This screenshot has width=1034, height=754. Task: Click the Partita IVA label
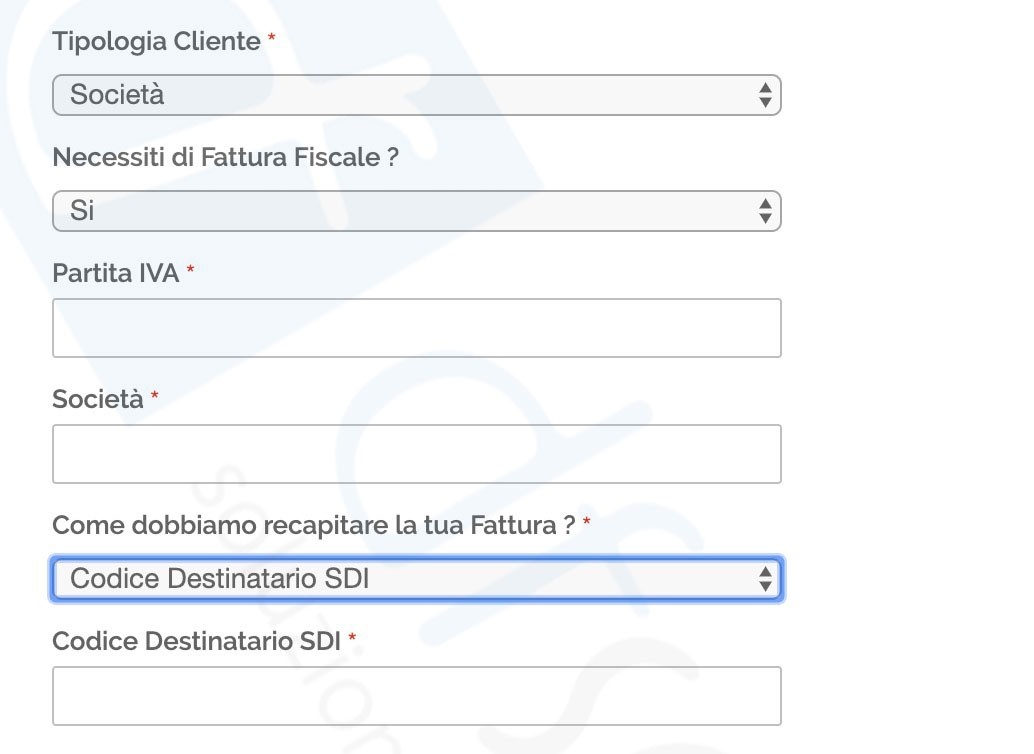coord(115,273)
